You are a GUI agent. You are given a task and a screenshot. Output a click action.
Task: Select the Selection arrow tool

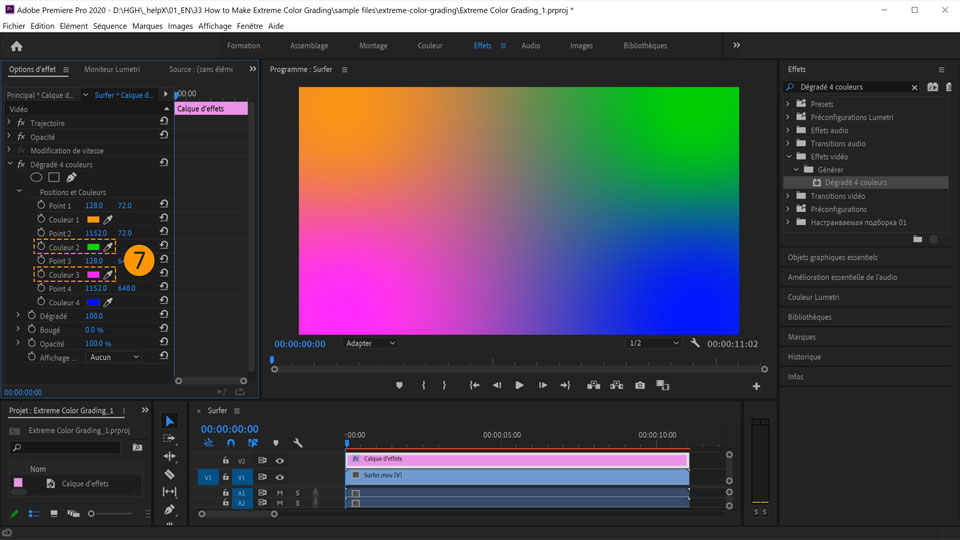170,421
